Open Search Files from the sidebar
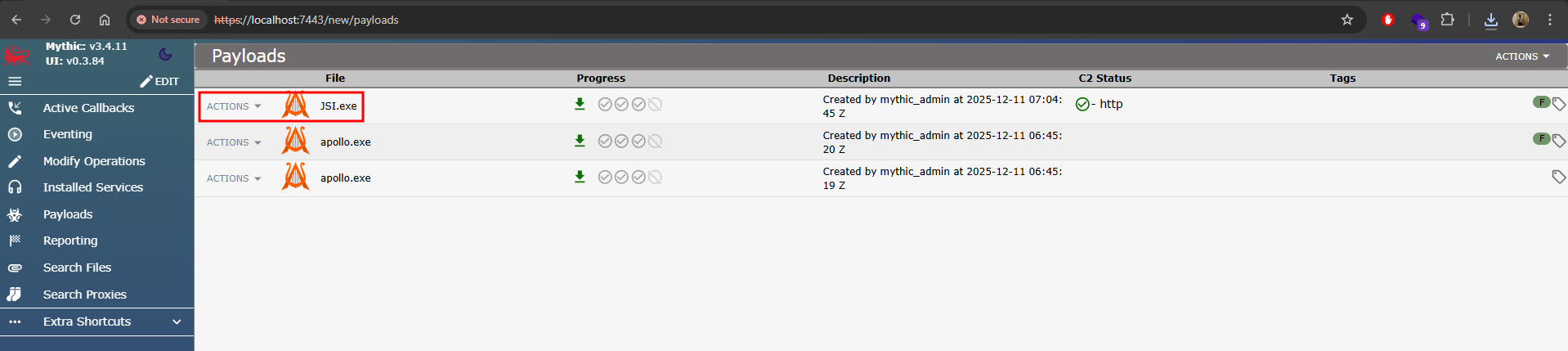 tap(77, 268)
